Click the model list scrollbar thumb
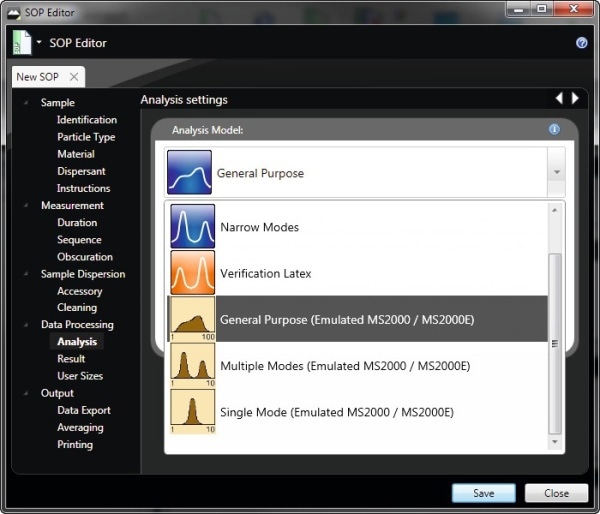 click(x=554, y=344)
